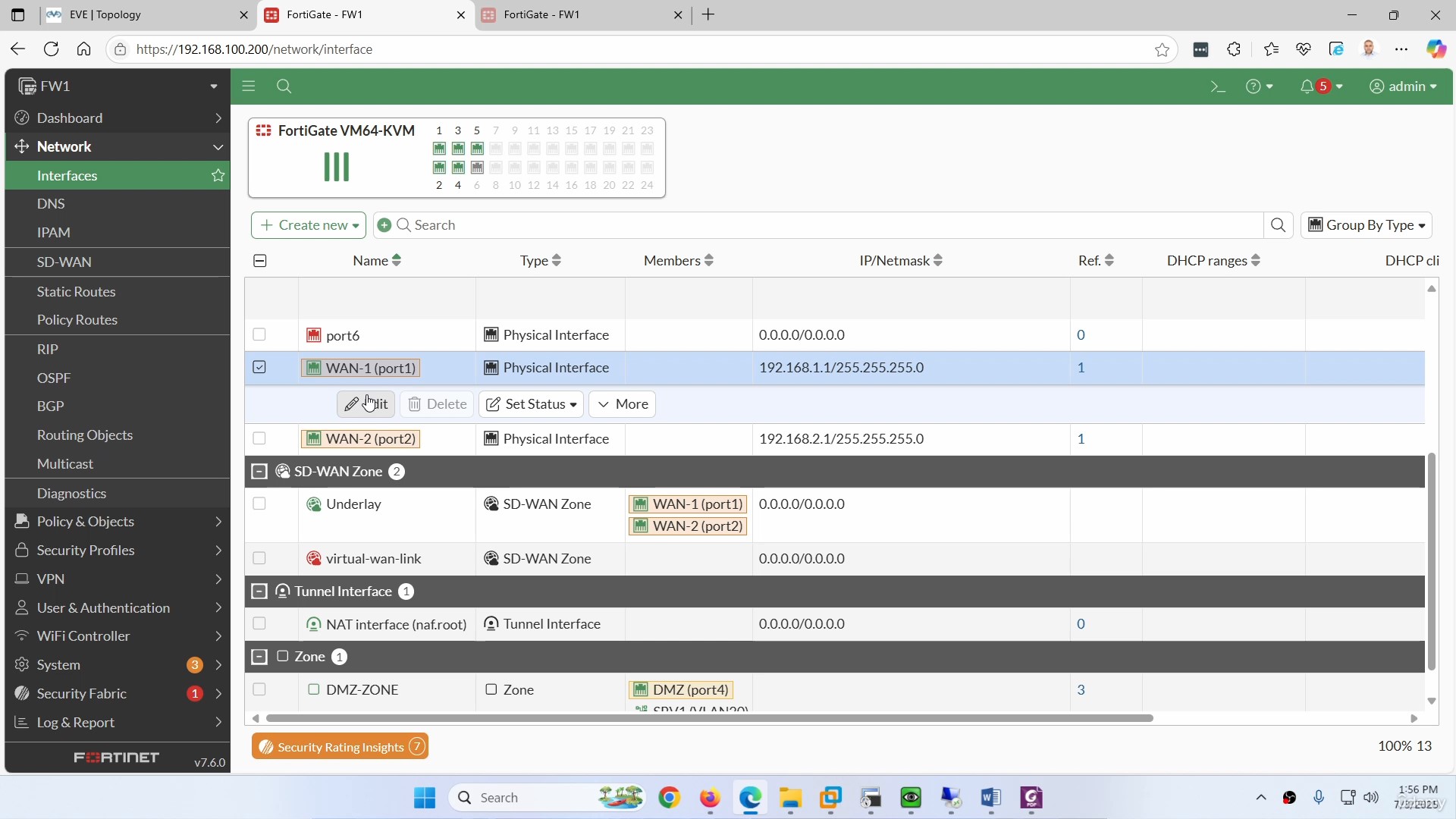Viewport: 1456px width, 819px height.
Task: Check the Underlay row checkbox
Action: pyautogui.click(x=259, y=504)
